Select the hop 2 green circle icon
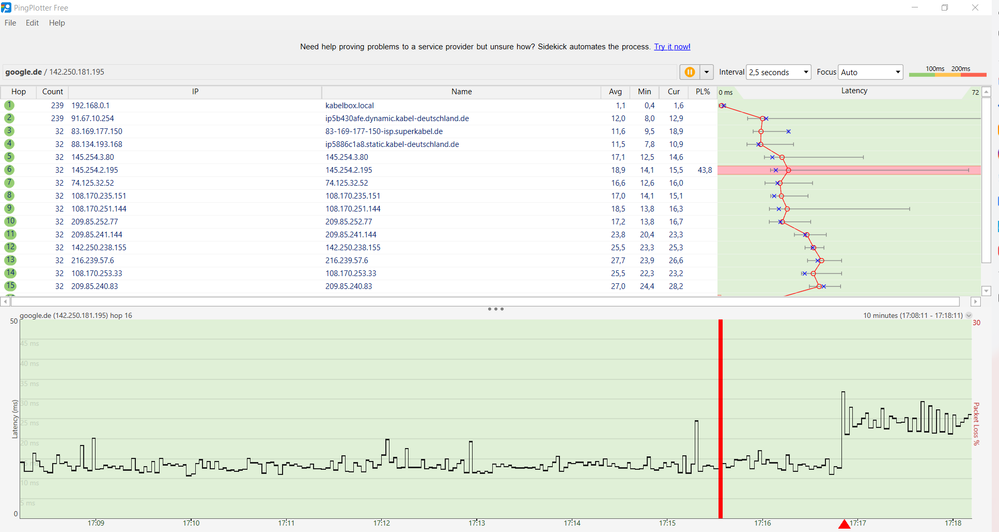Screen dimensions: 999x532 9,118
